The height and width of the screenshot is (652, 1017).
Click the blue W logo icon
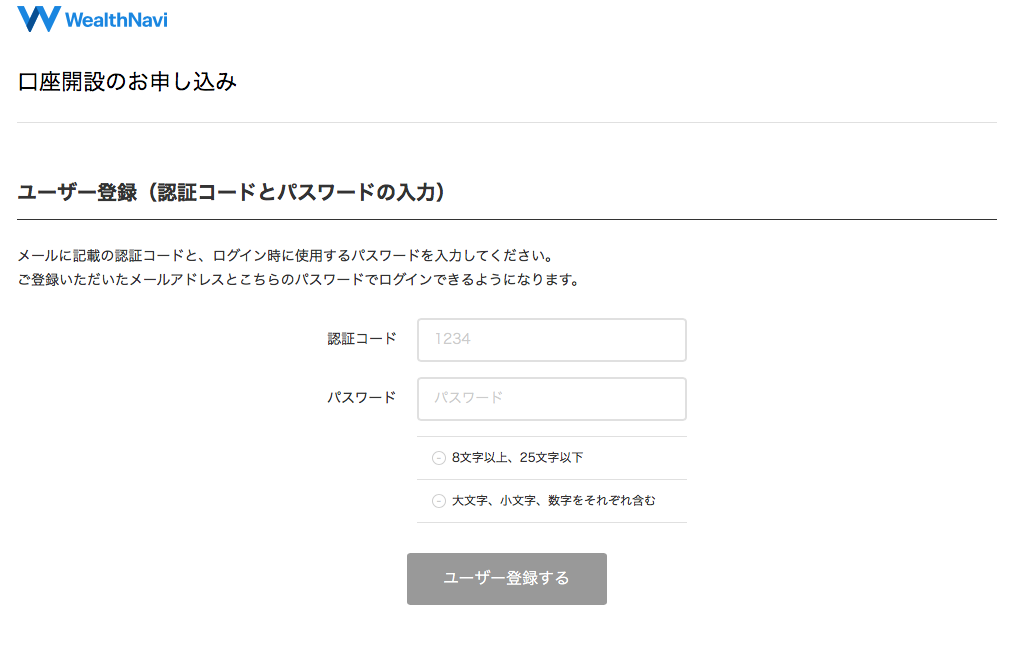coord(39,19)
